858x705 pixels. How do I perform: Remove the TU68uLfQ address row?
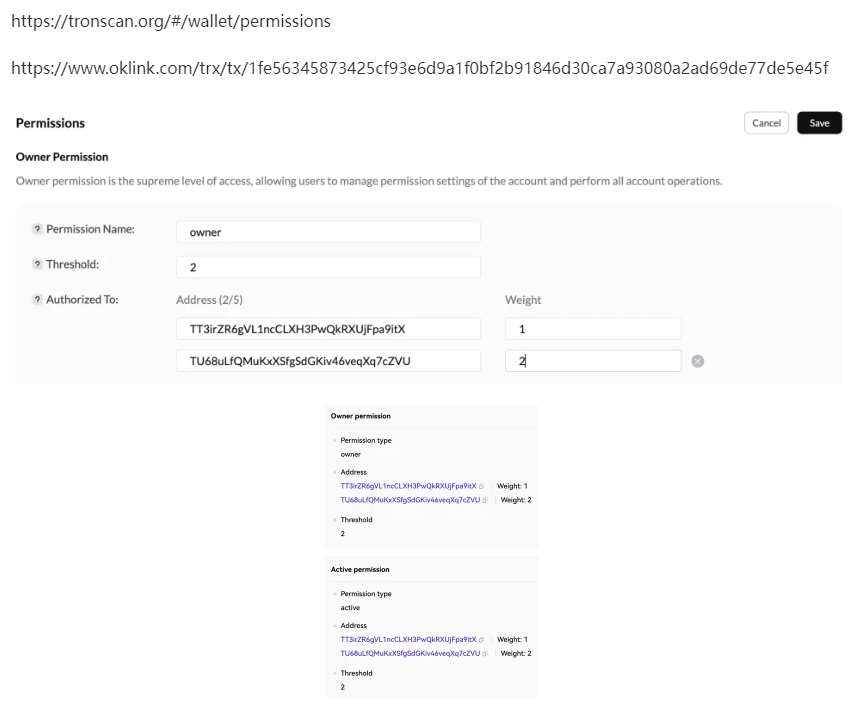tap(698, 361)
